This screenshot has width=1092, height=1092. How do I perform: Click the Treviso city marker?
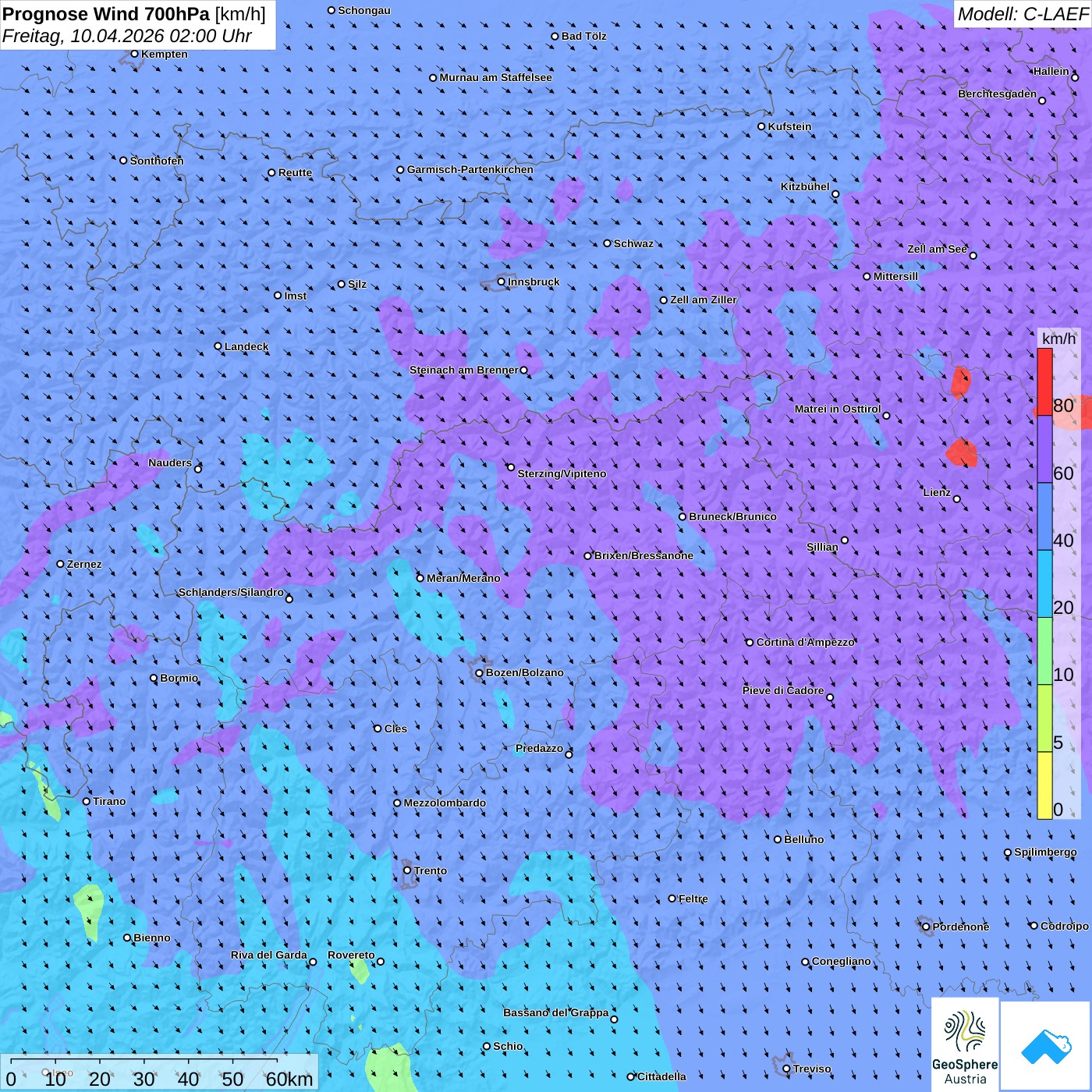[x=786, y=1069]
